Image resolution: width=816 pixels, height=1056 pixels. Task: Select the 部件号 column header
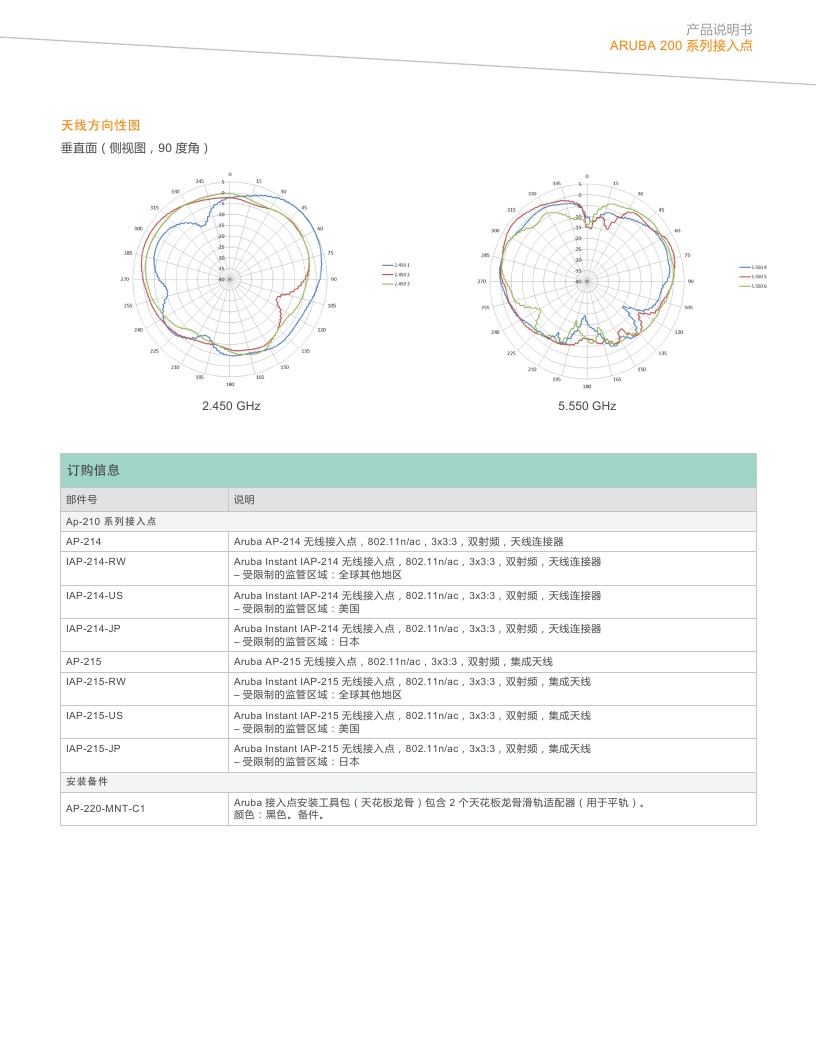click(x=82, y=500)
